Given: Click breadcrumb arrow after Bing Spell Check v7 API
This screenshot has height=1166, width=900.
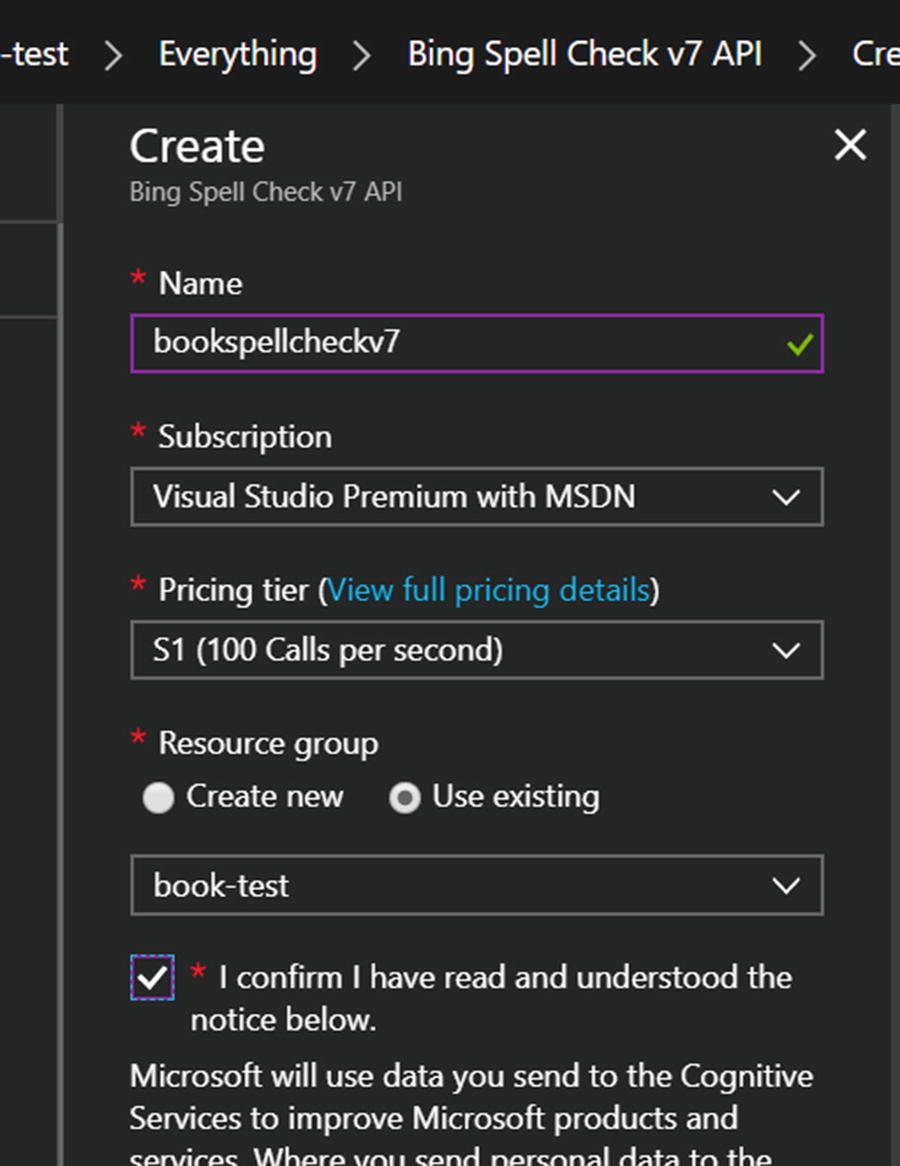Looking at the screenshot, I should (807, 55).
